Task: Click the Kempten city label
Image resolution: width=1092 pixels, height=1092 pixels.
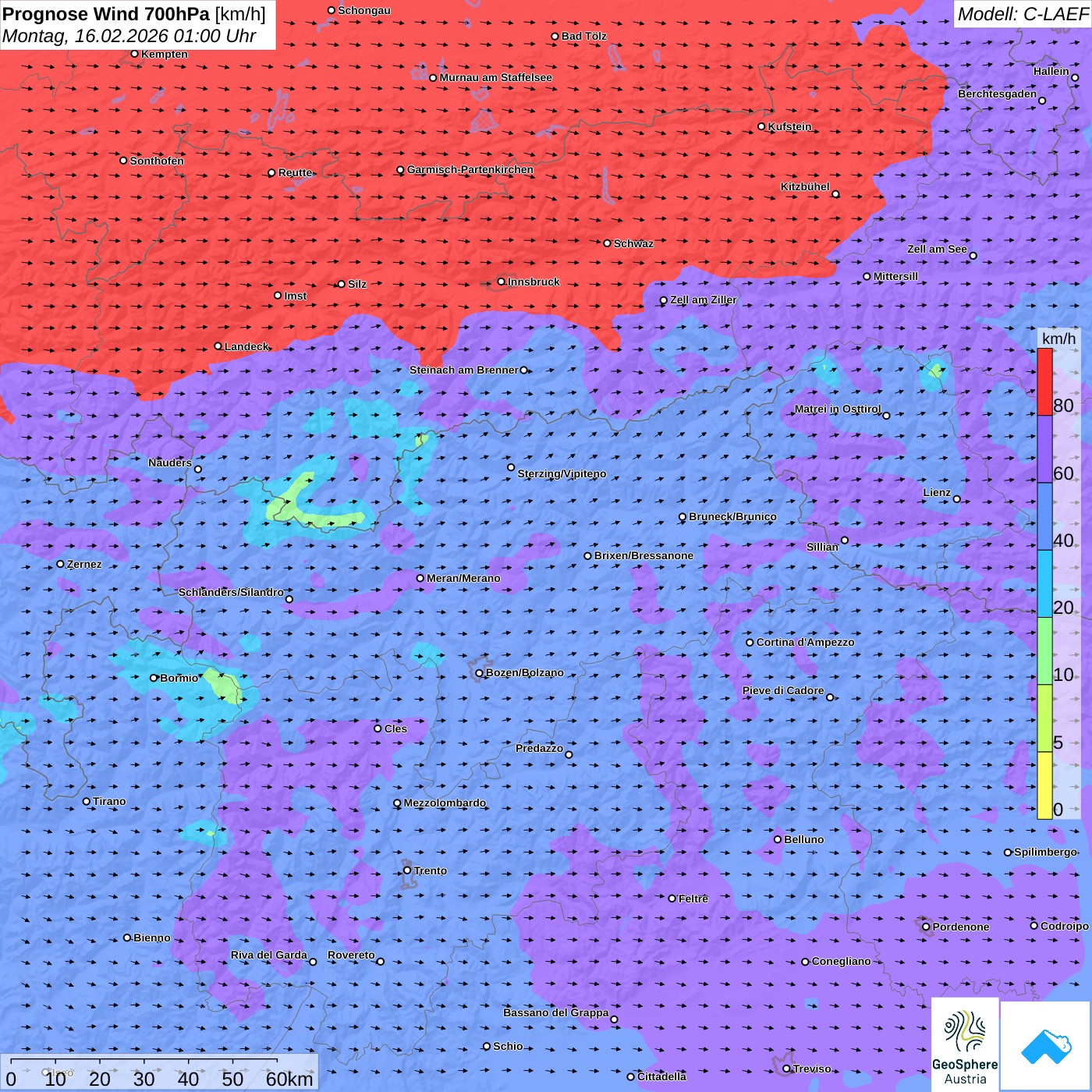Action: [x=164, y=54]
